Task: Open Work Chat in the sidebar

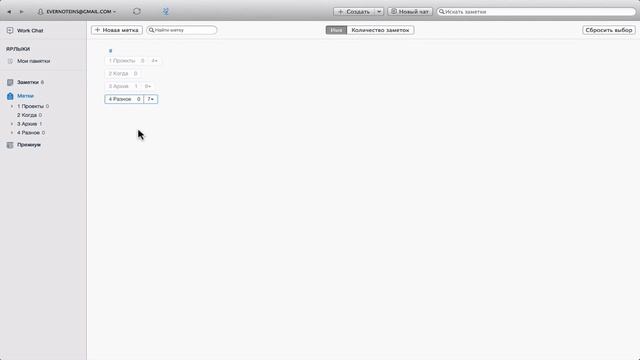Action: click(x=30, y=31)
